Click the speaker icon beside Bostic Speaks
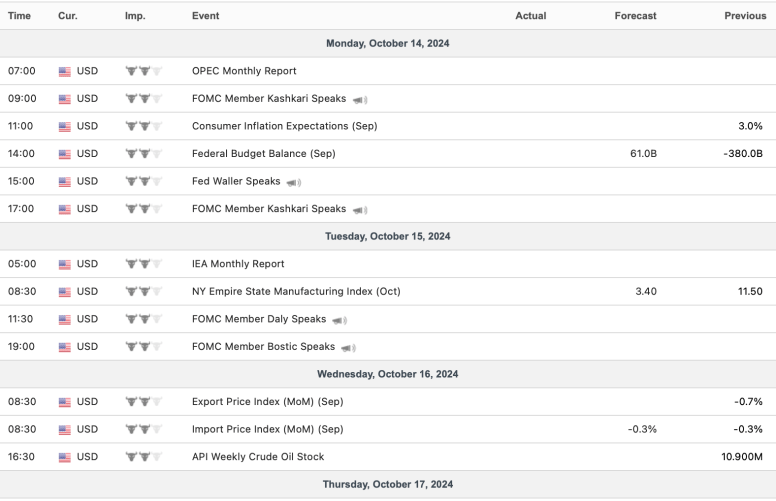The image size is (776, 501). coord(348,347)
